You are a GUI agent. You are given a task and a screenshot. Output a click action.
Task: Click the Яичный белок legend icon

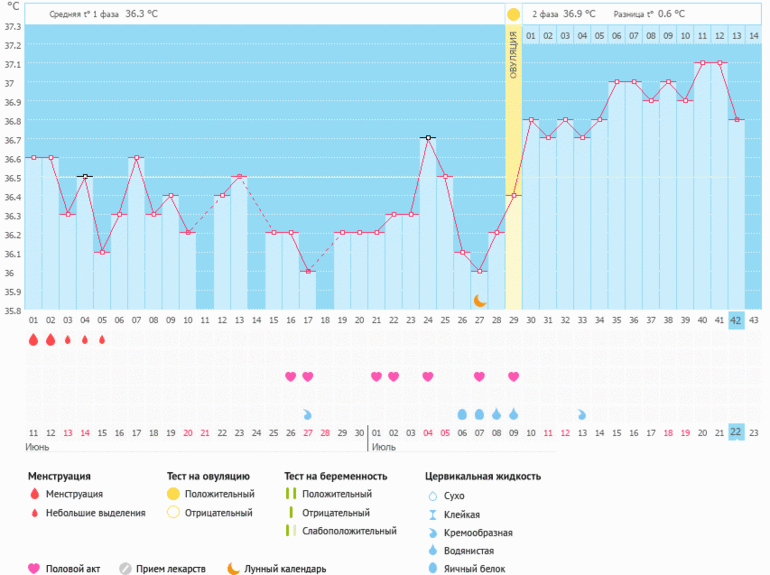[433, 569]
